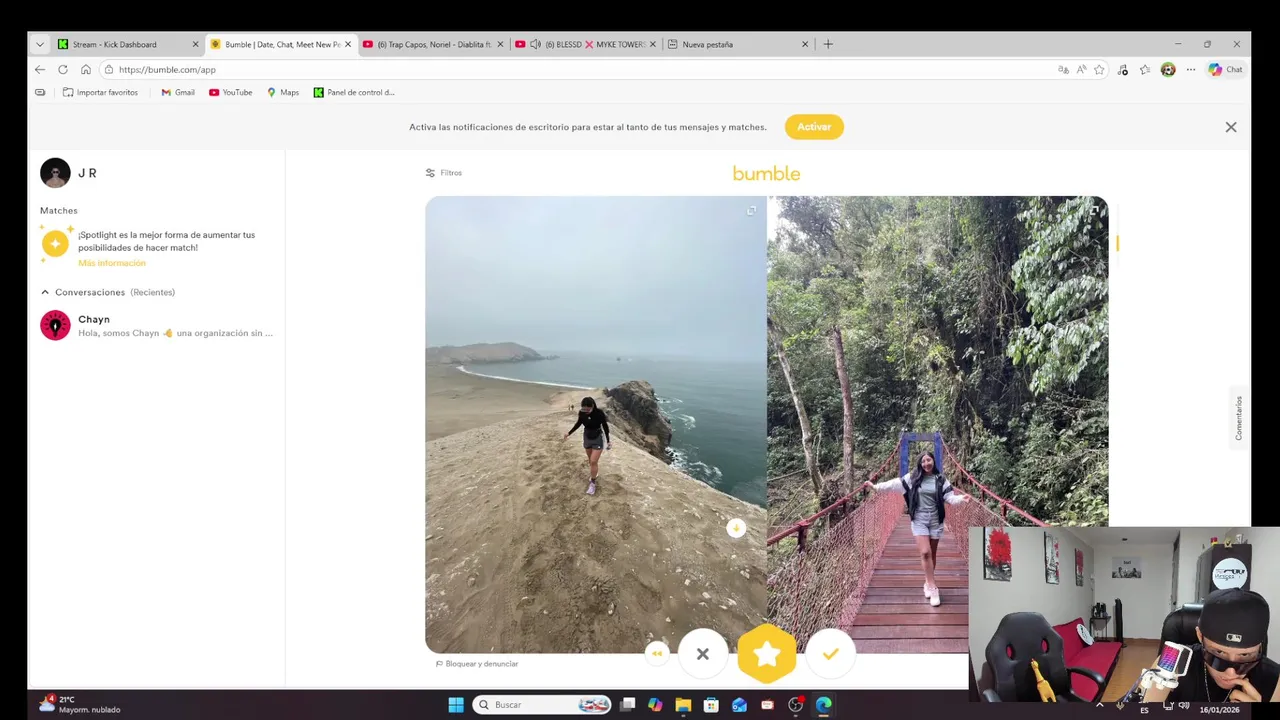Screen dimensions: 1280x720
Task: Click the translate page icon
Action: click(1063, 70)
